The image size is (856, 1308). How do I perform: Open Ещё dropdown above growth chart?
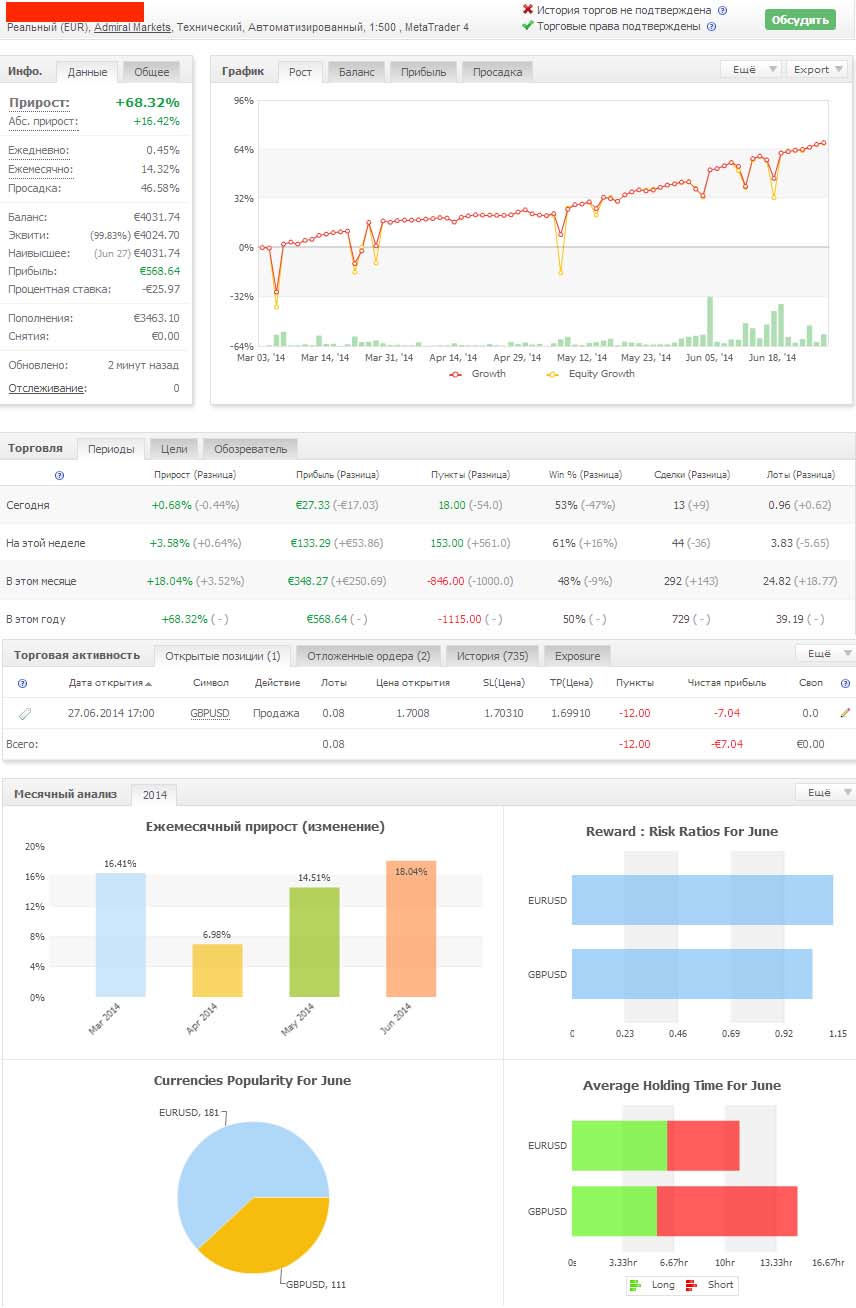[750, 69]
